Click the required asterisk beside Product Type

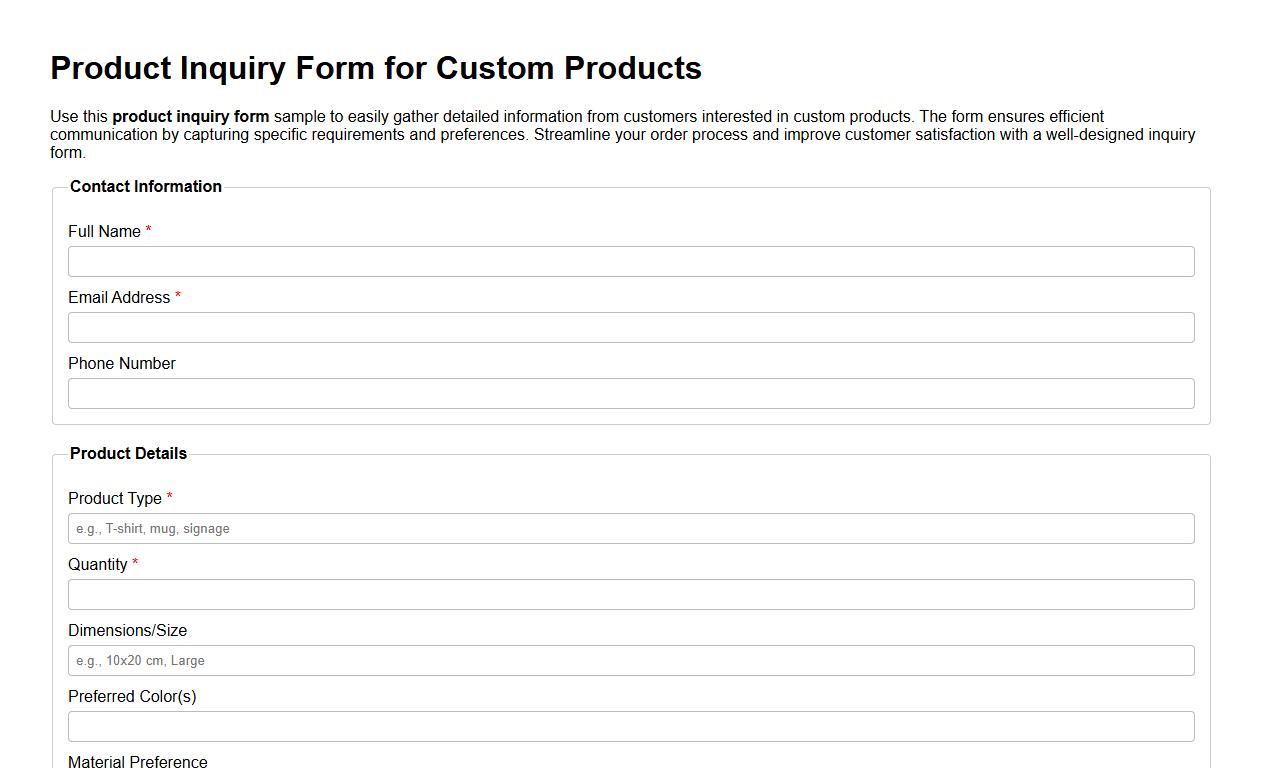tap(169, 497)
